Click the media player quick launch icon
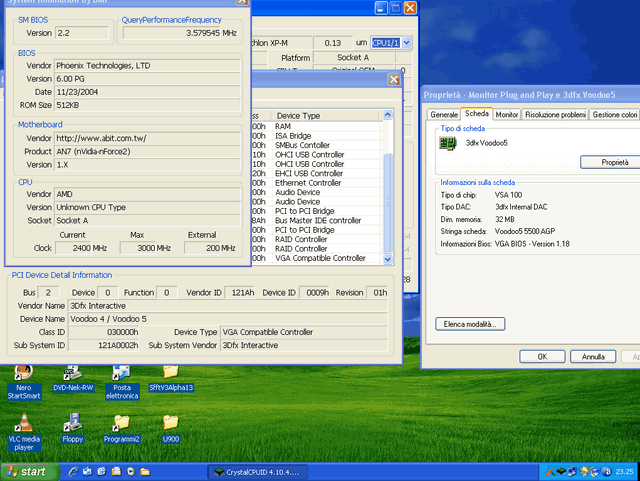This screenshot has height=481, width=640. click(131, 472)
